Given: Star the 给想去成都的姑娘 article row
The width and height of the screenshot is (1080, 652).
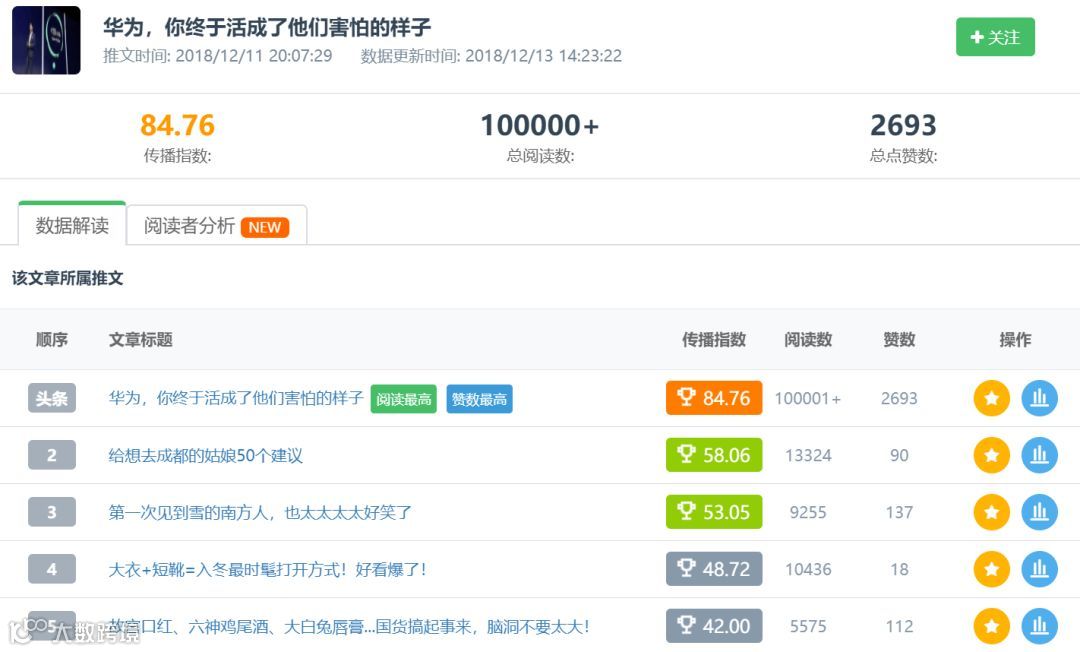Looking at the screenshot, I should click(x=991, y=455).
